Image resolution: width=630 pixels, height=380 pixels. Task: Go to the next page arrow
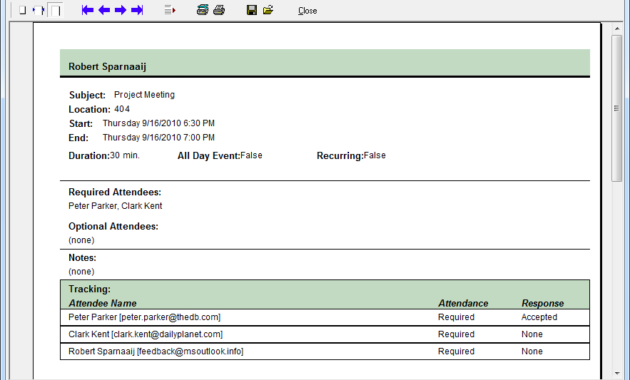click(x=120, y=10)
